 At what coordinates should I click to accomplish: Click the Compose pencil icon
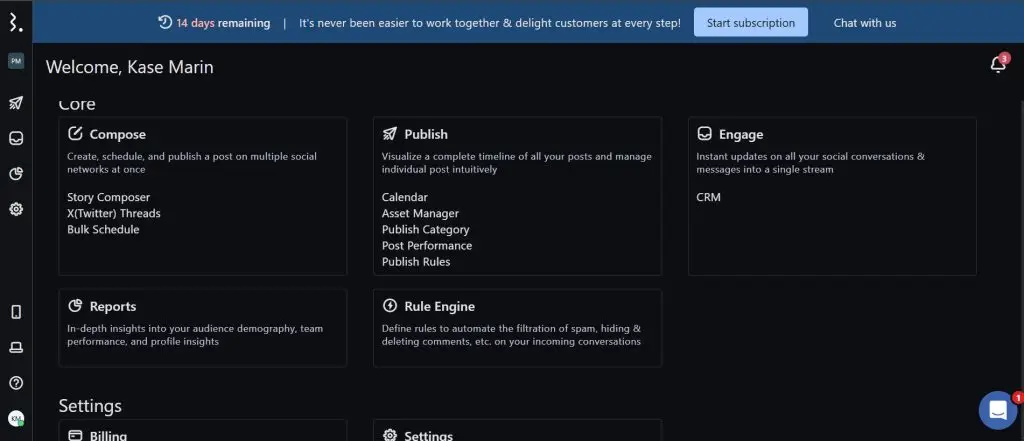(75, 134)
